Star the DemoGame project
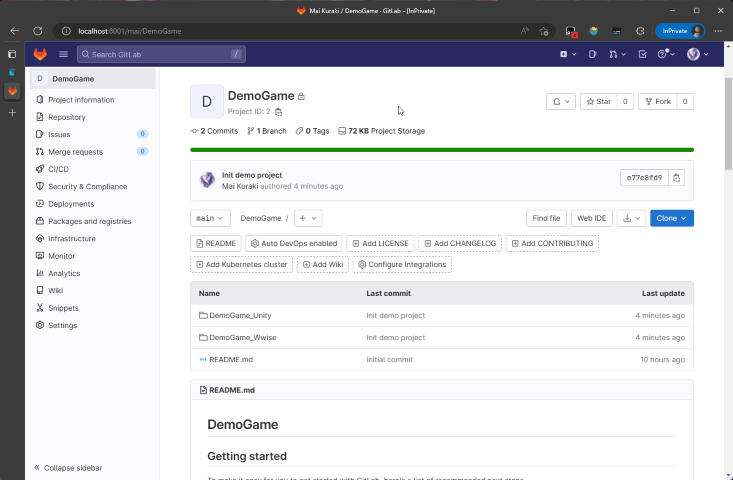This screenshot has height=480, width=733. (598, 101)
